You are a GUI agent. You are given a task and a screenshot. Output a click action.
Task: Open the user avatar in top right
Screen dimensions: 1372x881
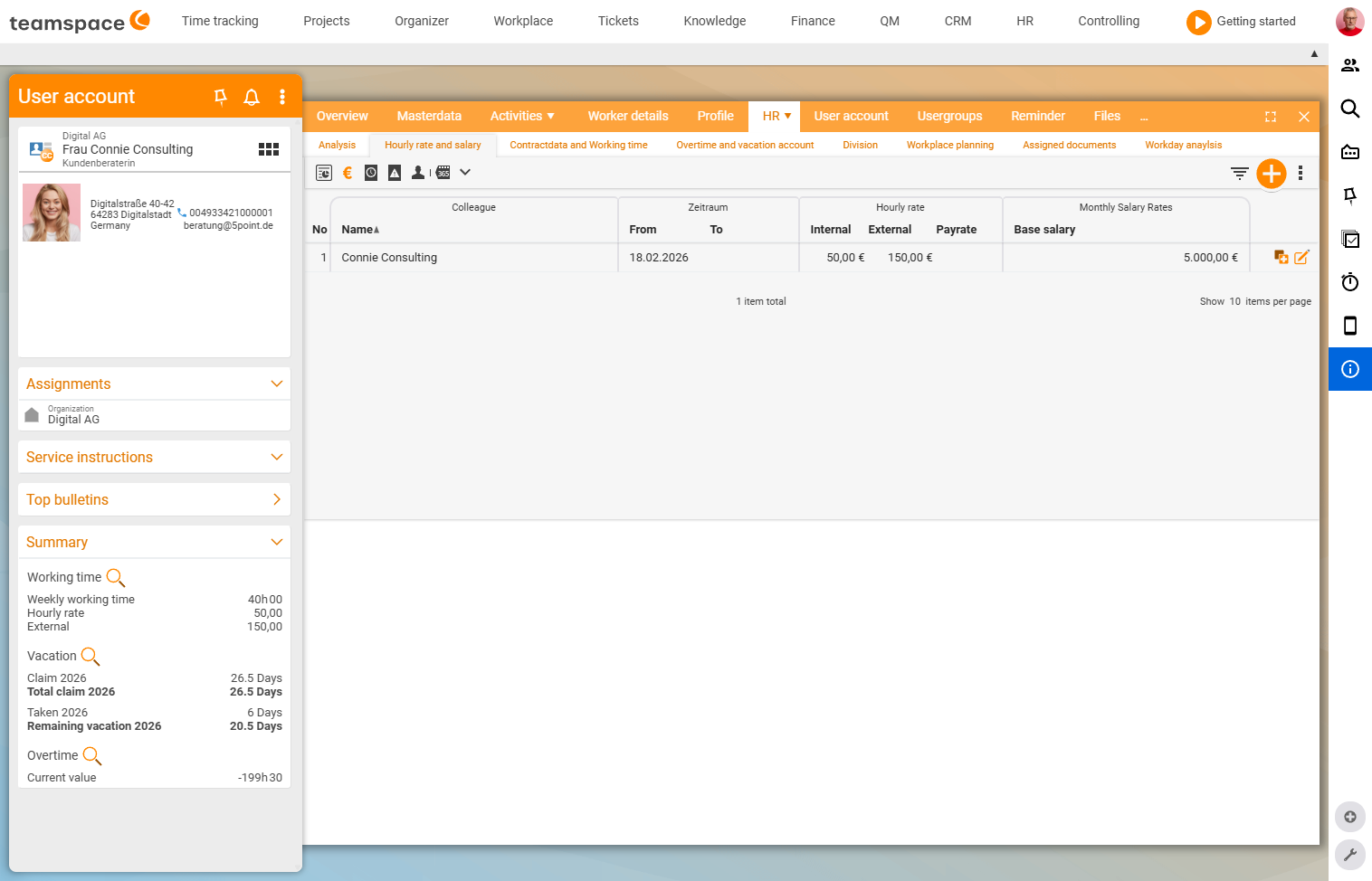click(x=1350, y=21)
